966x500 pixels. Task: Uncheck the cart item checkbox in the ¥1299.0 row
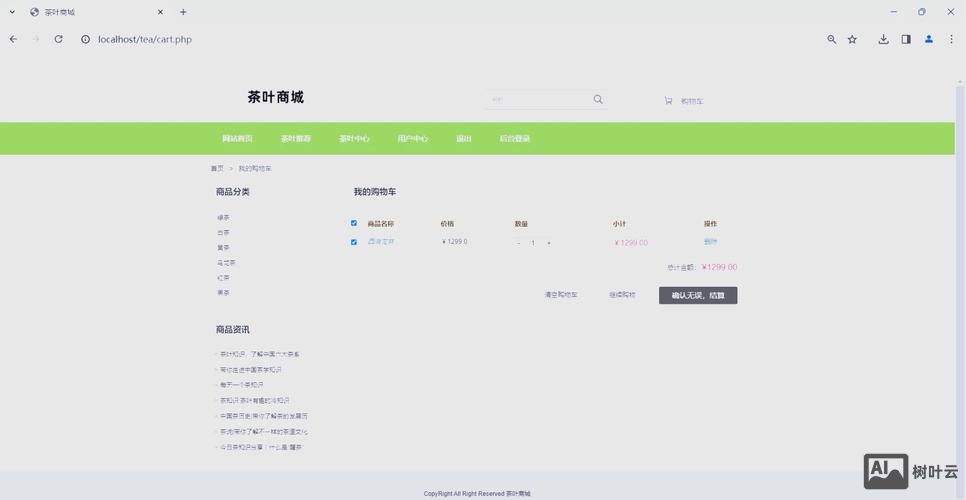tap(354, 242)
